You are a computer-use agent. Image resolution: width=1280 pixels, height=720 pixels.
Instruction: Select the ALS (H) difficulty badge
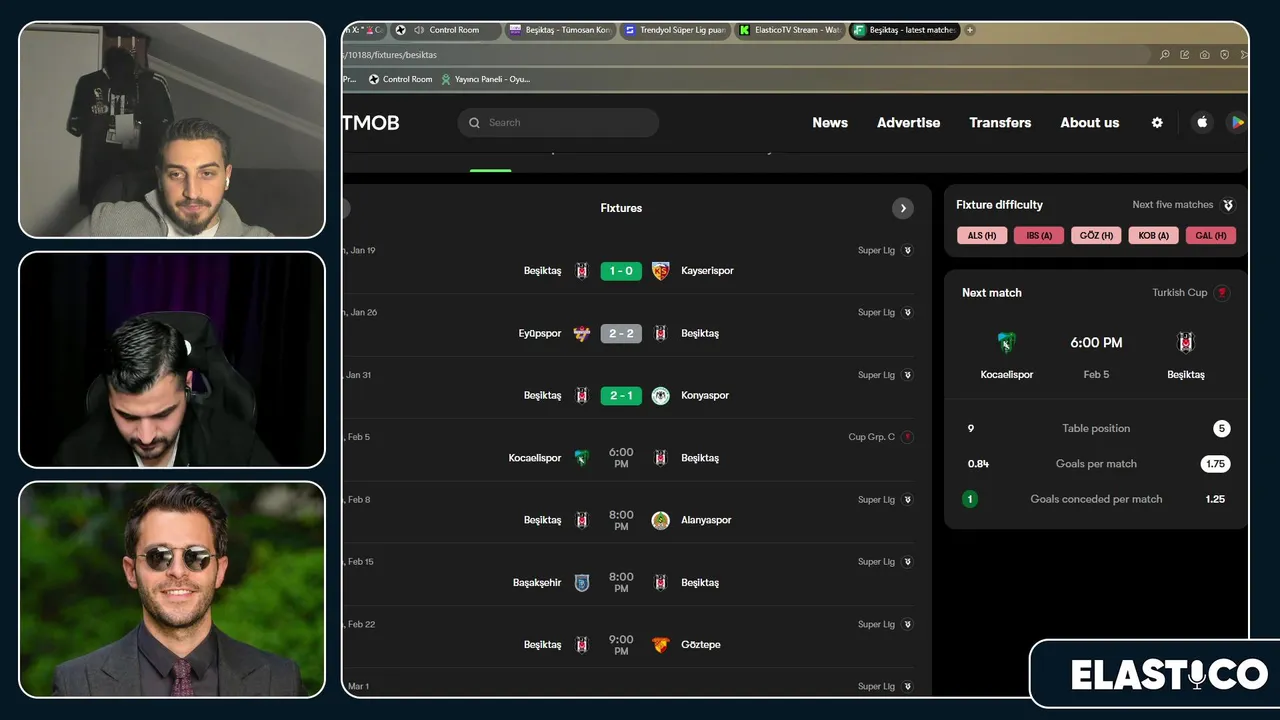click(982, 236)
